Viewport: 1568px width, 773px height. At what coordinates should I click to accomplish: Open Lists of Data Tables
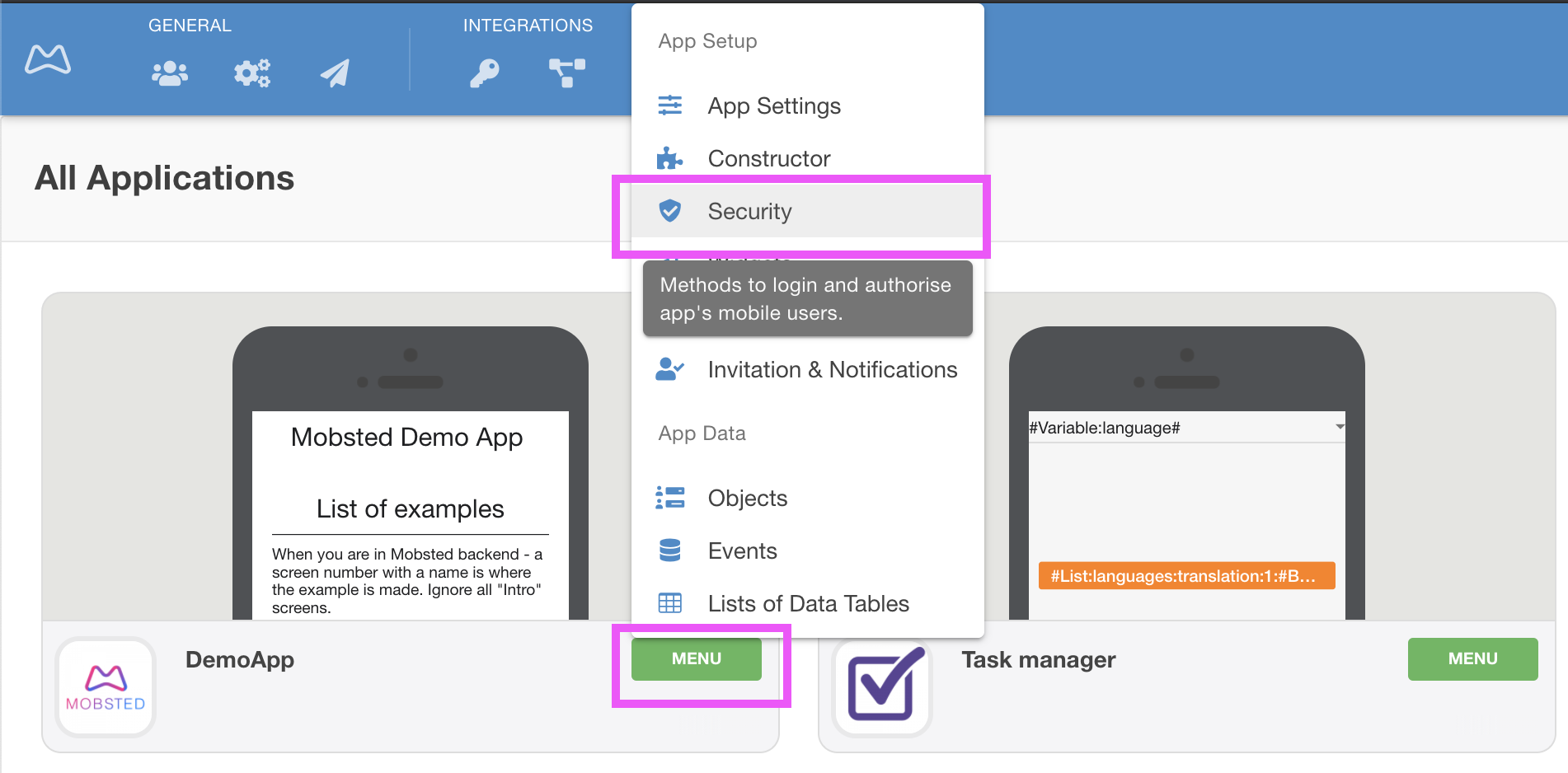pos(808,603)
